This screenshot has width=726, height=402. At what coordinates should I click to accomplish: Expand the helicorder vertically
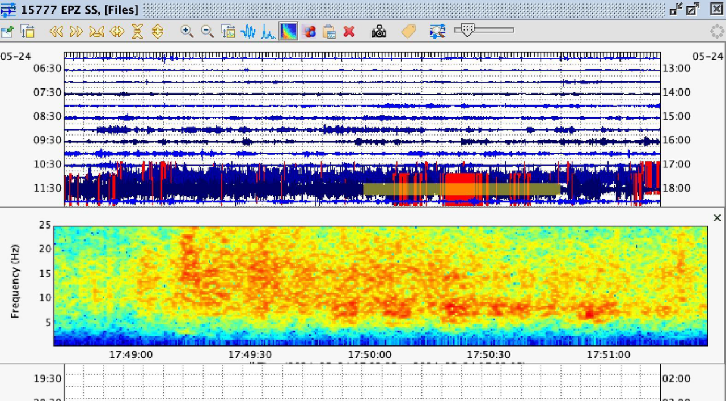157,31
